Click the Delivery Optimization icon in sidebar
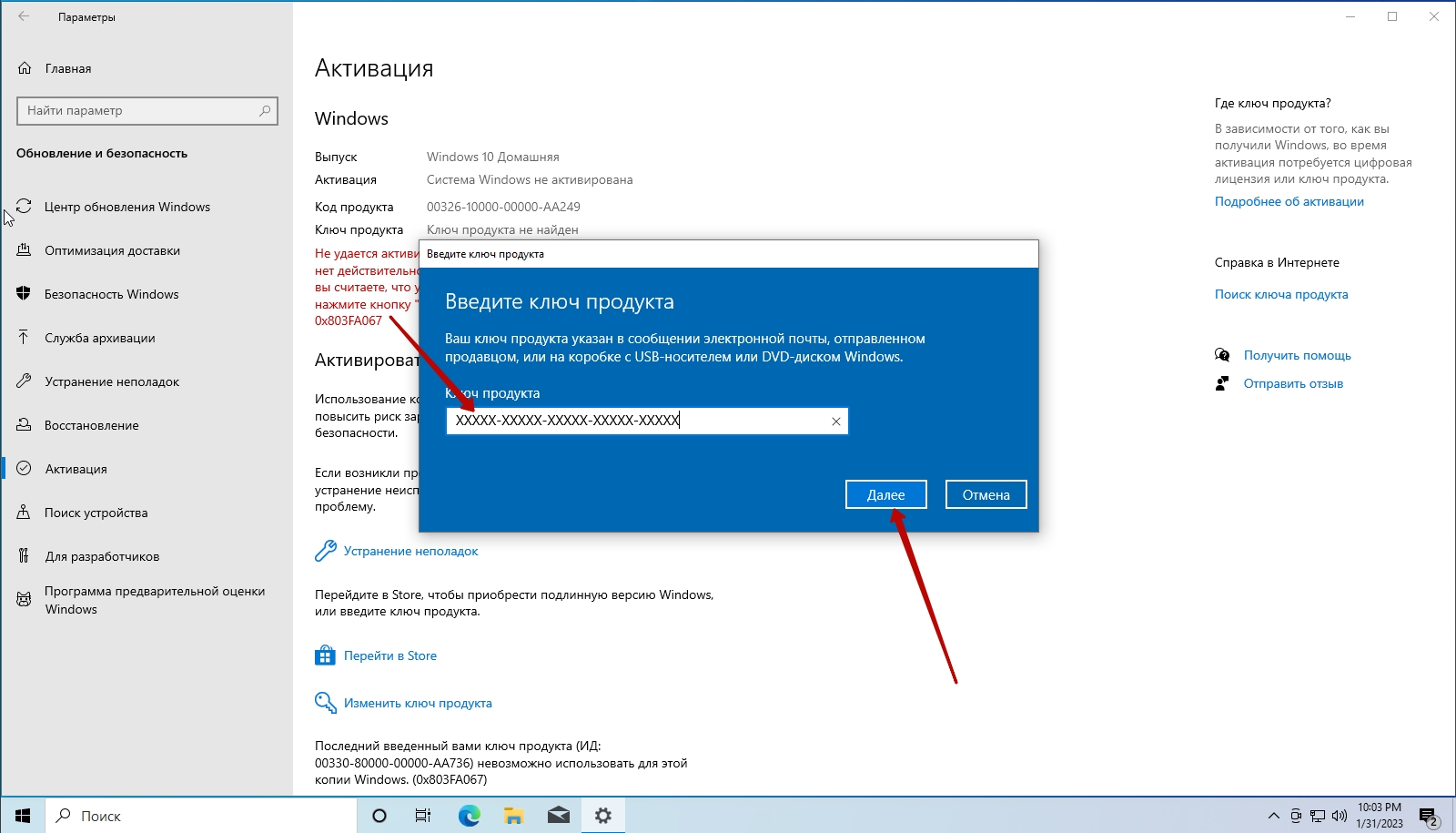 pos(24,250)
